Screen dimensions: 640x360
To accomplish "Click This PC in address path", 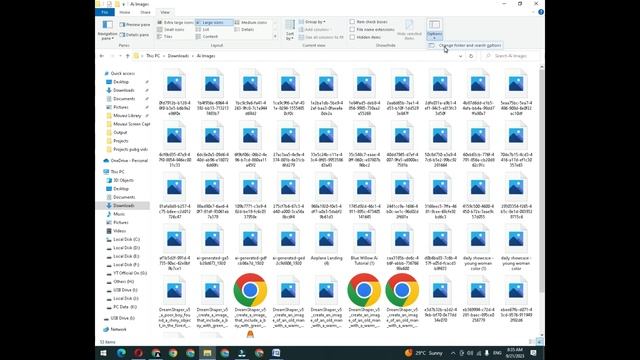I will click(x=153, y=56).
